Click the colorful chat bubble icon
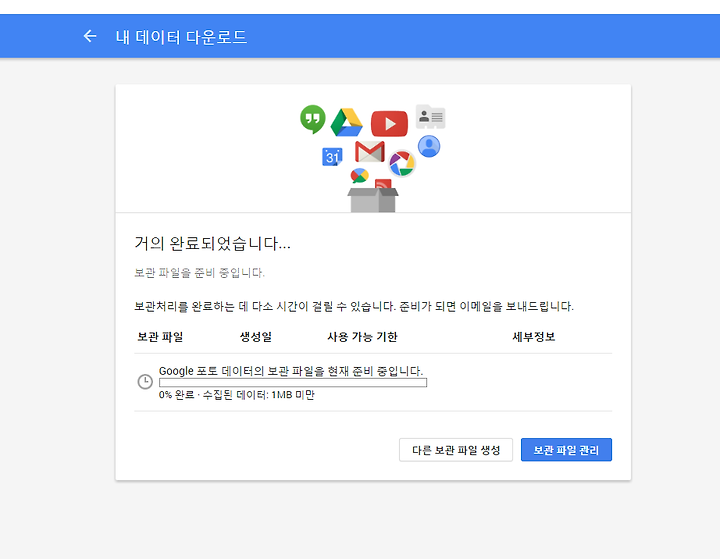This screenshot has height=559, width=720. coord(359,175)
